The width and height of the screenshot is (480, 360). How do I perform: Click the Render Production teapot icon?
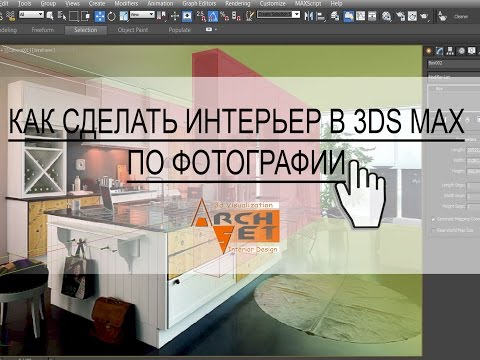pos(424,16)
